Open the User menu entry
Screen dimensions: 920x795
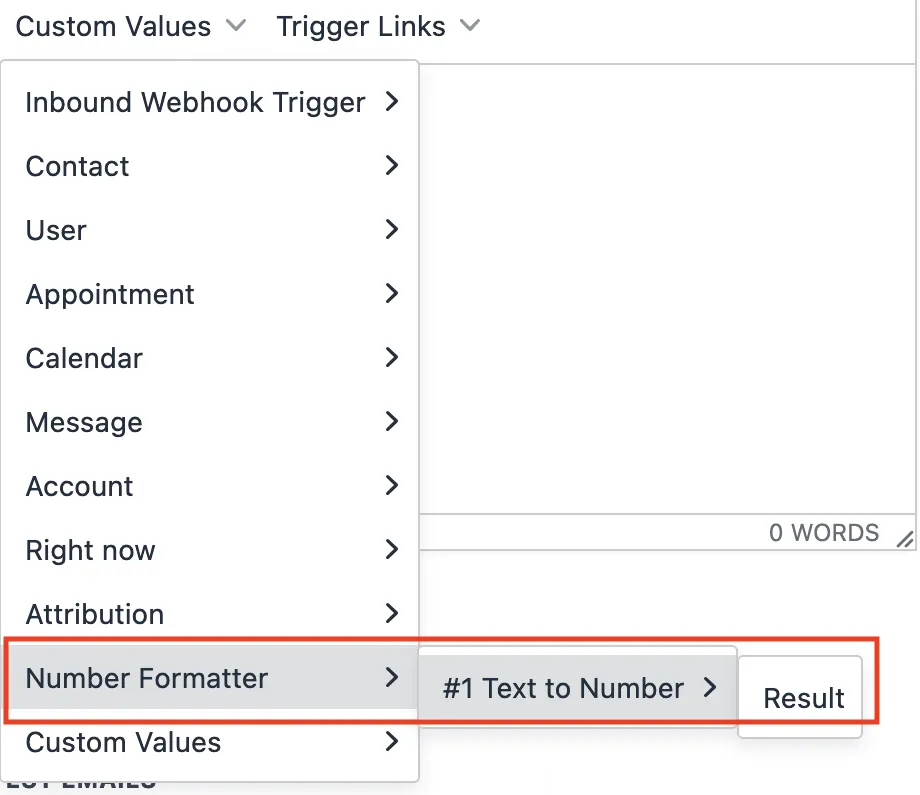(x=56, y=230)
